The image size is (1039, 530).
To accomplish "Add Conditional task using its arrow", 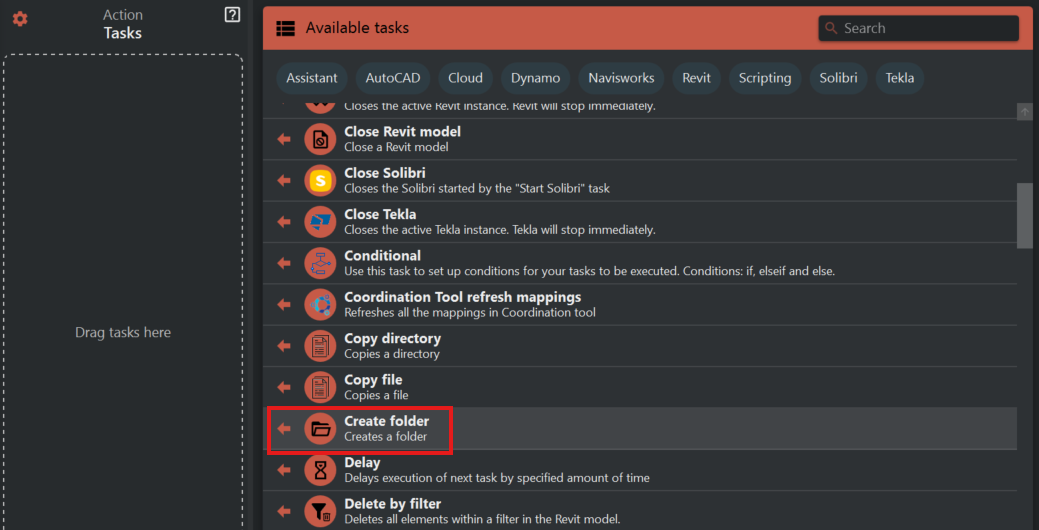I will click(284, 263).
